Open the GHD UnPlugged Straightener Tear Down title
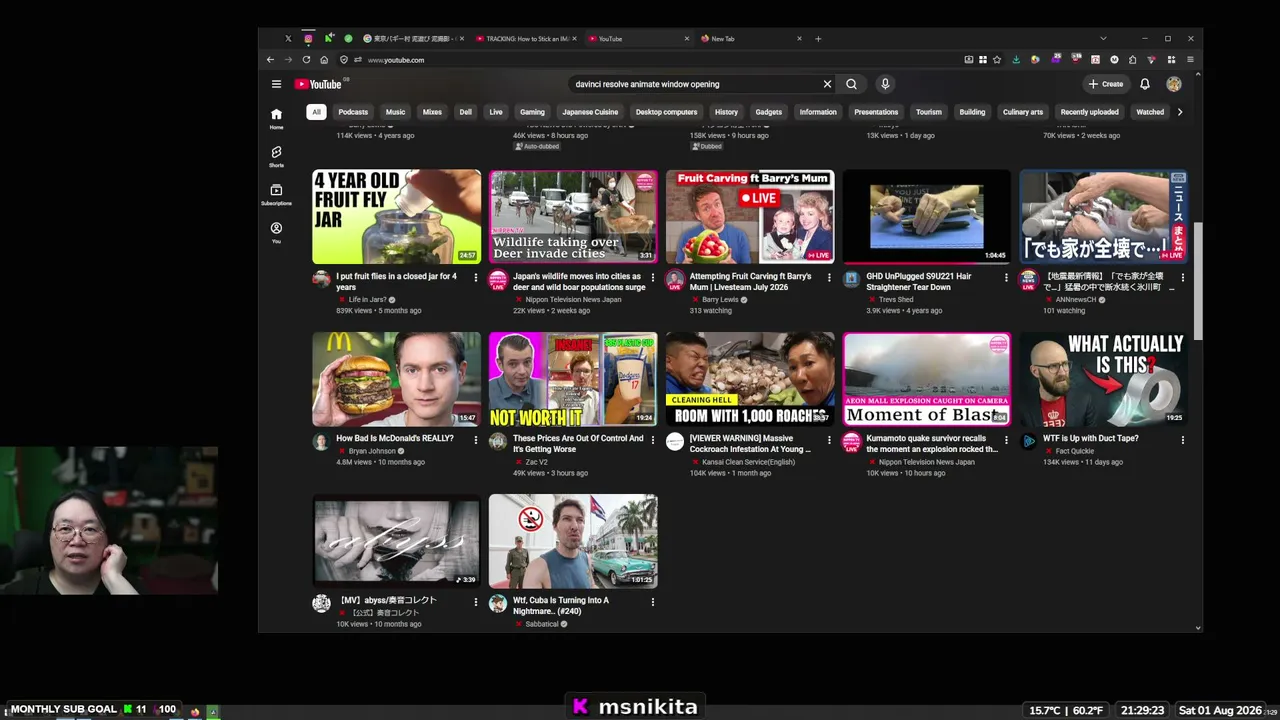This screenshot has width=1280, height=720. (x=919, y=282)
